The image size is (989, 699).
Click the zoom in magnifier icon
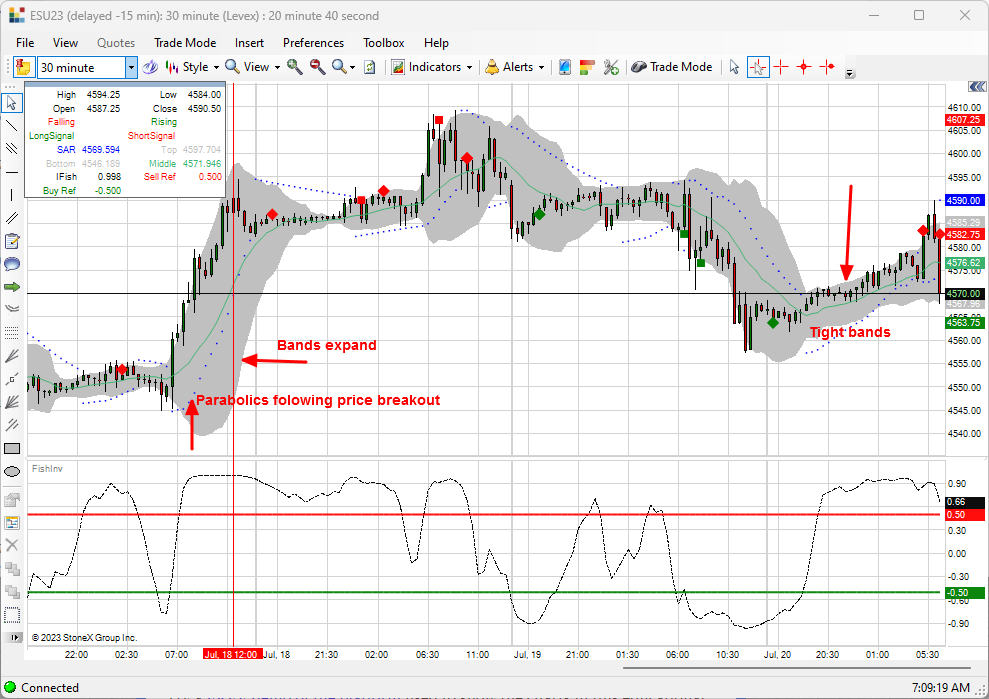tap(294, 67)
